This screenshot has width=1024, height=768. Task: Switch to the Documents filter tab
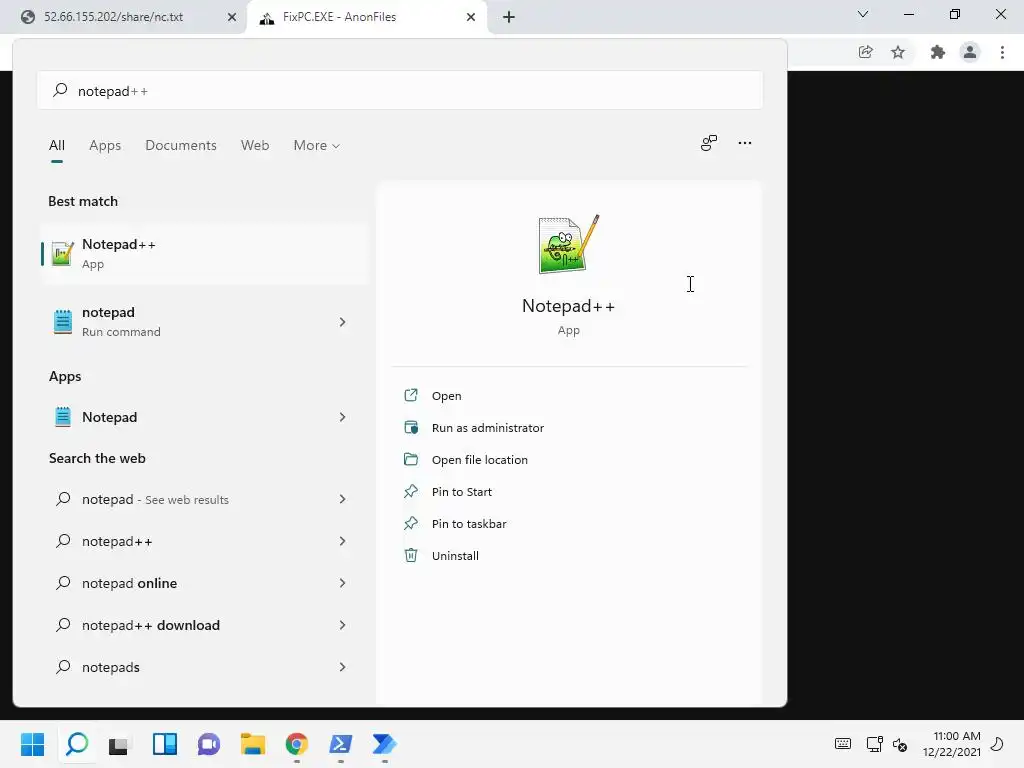[x=181, y=146]
